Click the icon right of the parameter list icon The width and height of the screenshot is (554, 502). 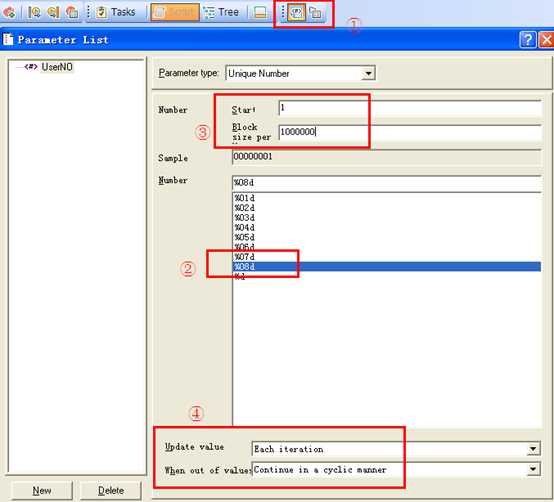point(316,13)
